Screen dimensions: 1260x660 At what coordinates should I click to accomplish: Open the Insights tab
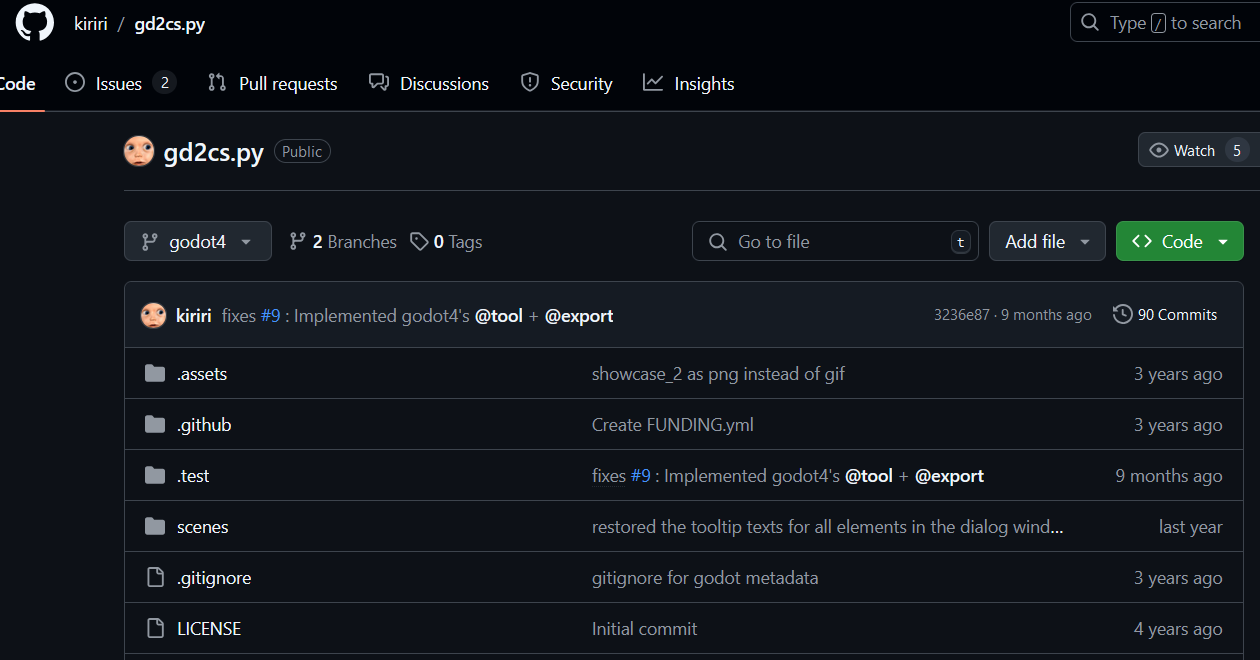tap(689, 84)
